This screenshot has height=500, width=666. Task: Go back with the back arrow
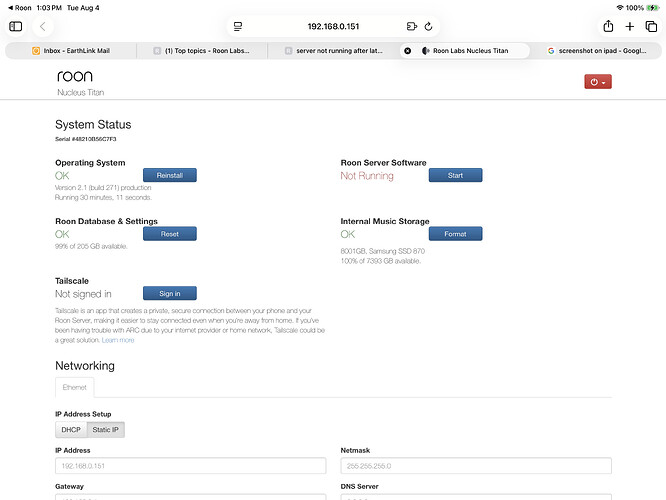pyautogui.click(x=42, y=26)
